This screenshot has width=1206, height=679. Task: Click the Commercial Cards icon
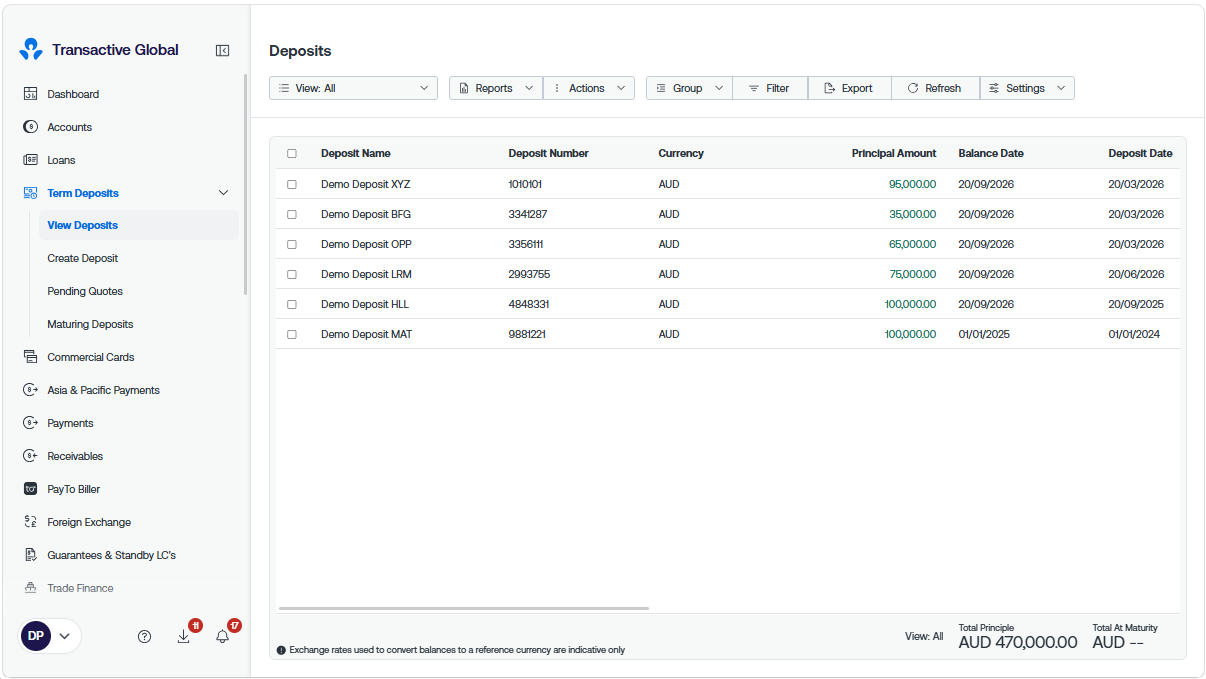point(30,357)
